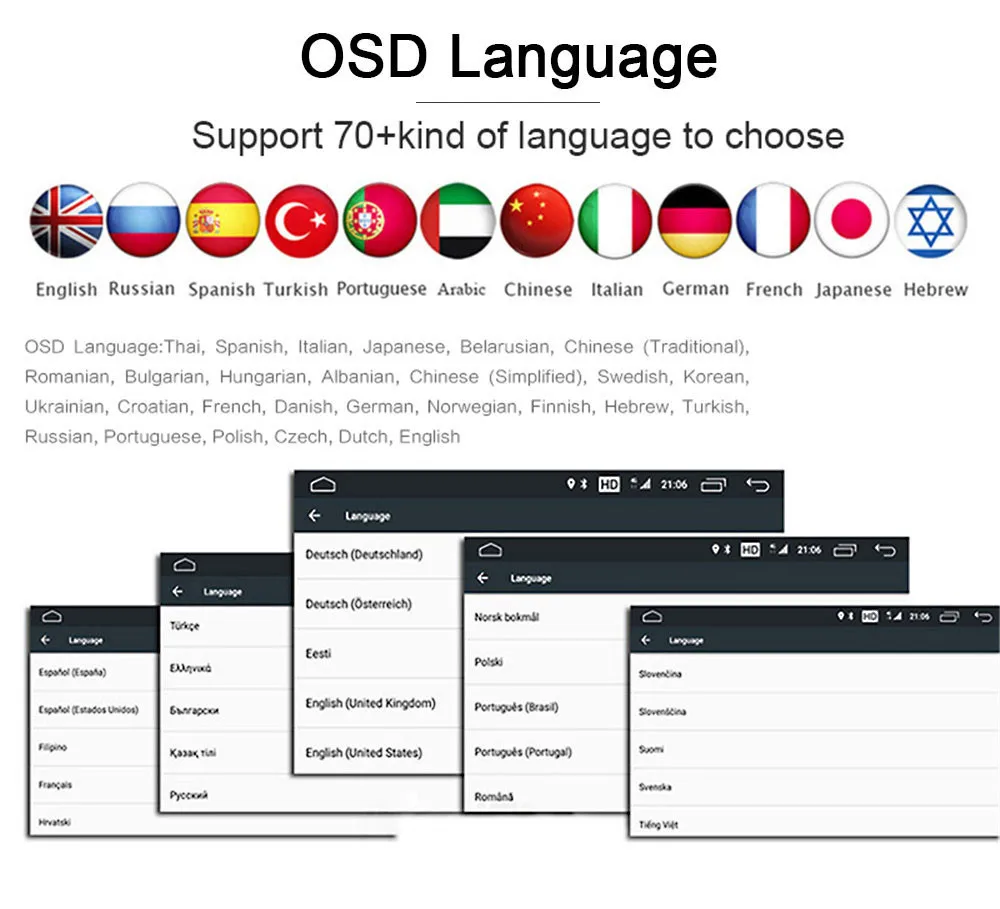The image size is (1000, 909).
Task: Click the Japanese flag icon
Action: click(851, 220)
